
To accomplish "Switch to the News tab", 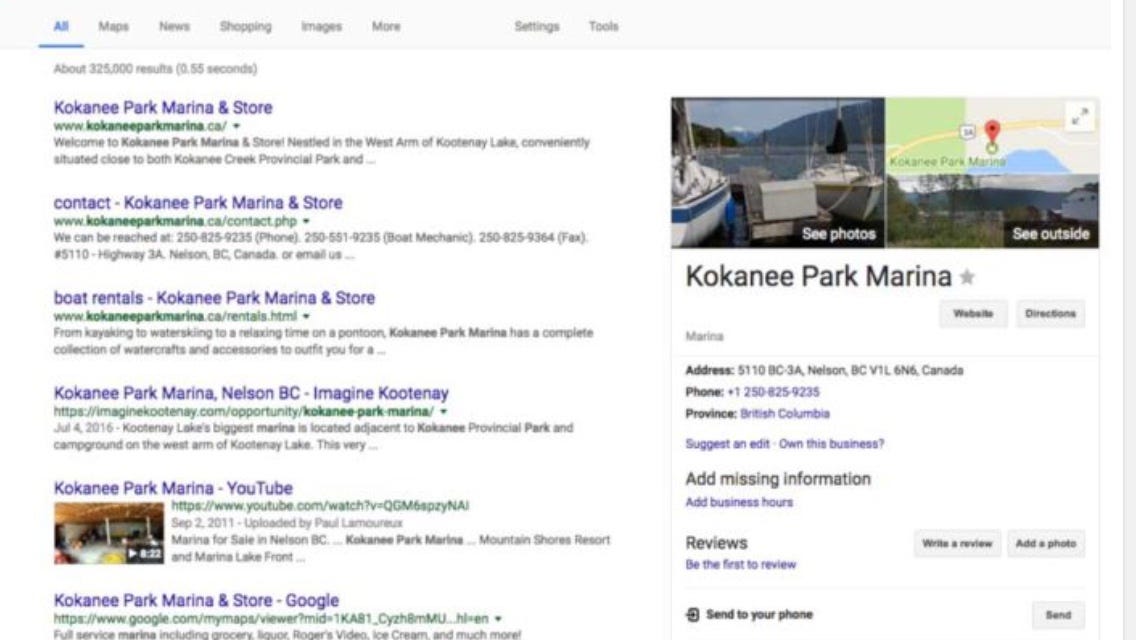I will (175, 26).
